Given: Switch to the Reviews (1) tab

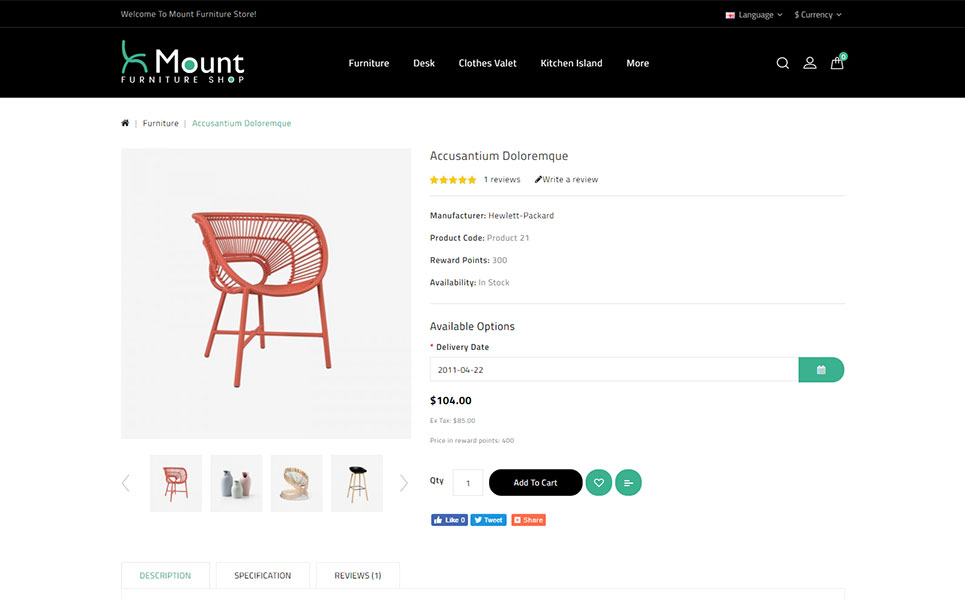Looking at the screenshot, I should pyautogui.click(x=358, y=575).
